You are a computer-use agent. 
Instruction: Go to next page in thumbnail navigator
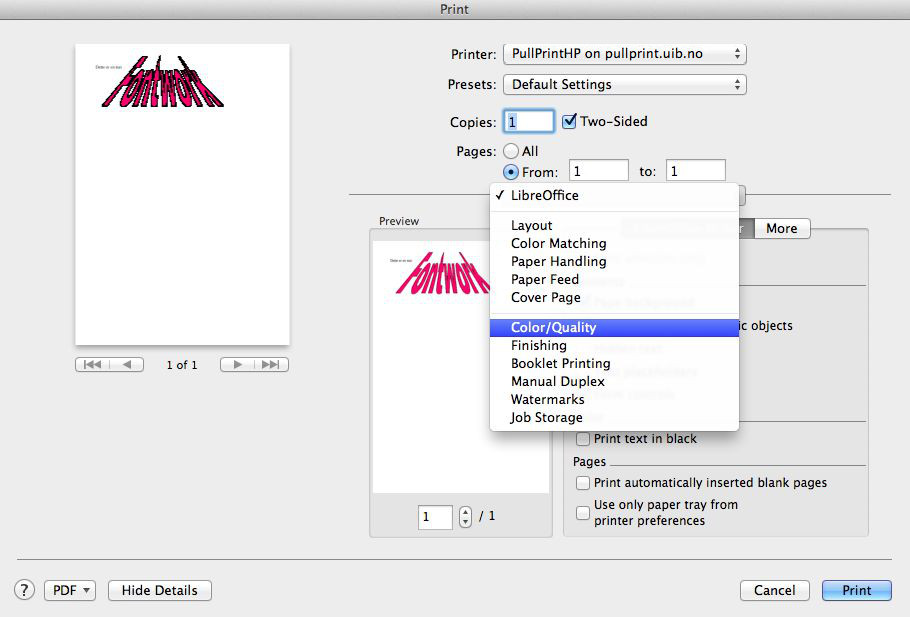(x=237, y=365)
